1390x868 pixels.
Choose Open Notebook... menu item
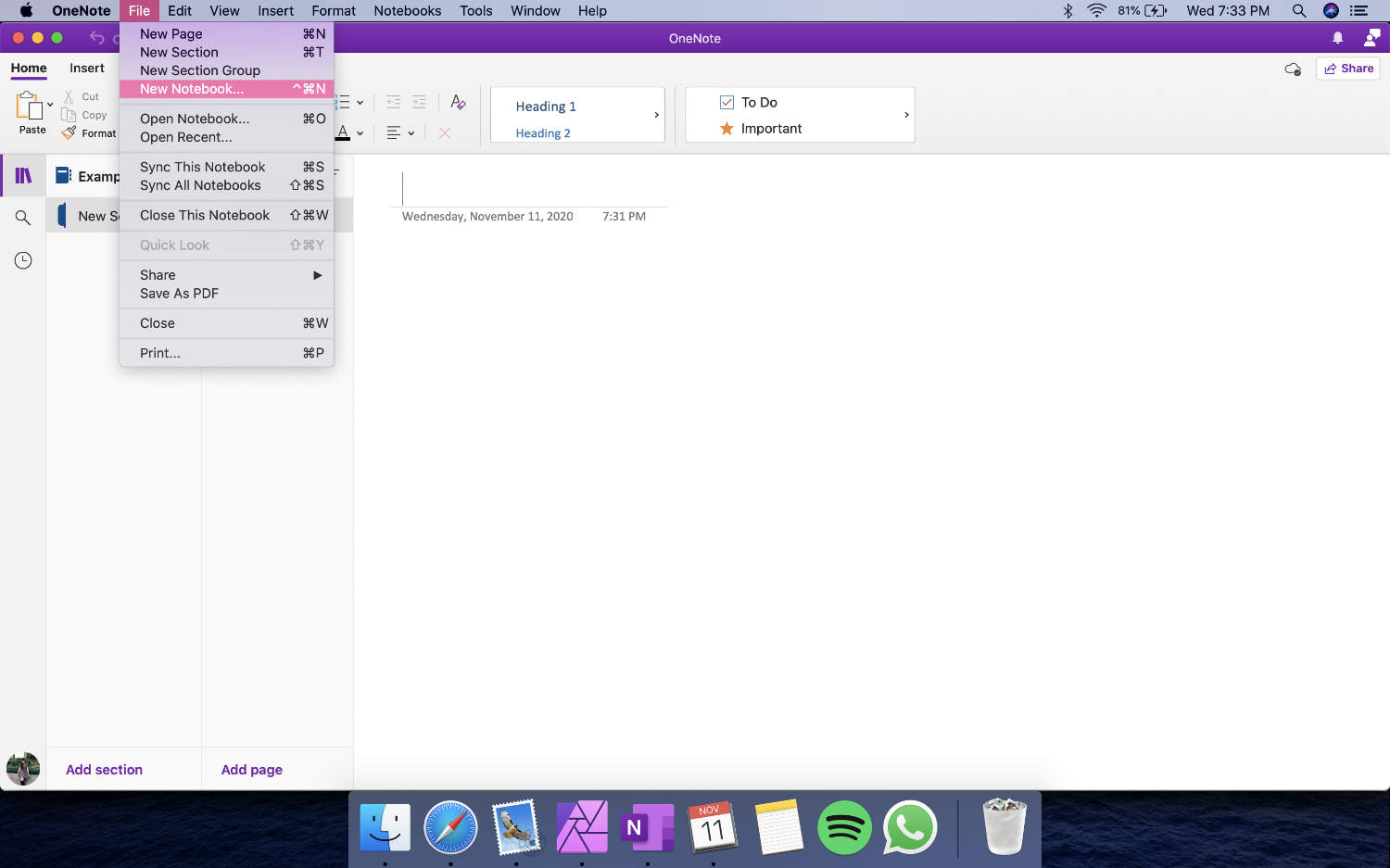226,119
